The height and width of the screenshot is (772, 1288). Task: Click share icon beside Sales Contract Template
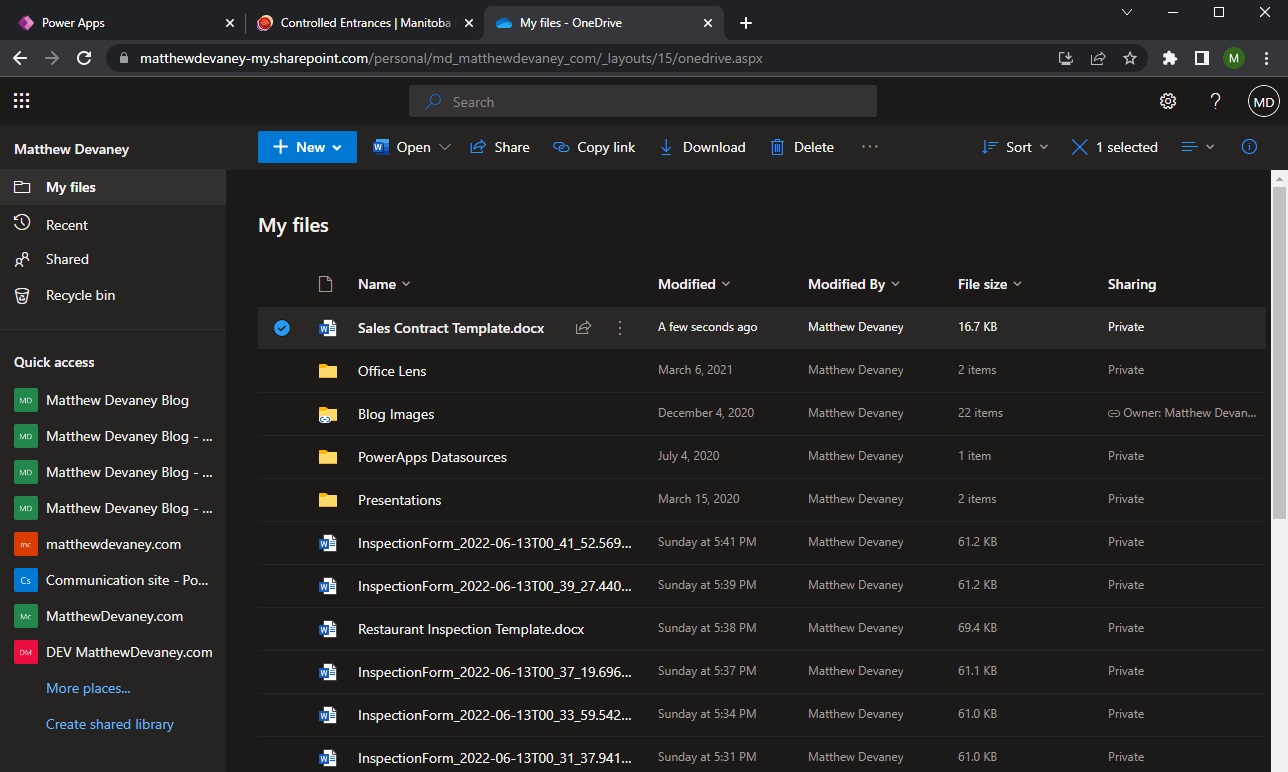[583, 328]
